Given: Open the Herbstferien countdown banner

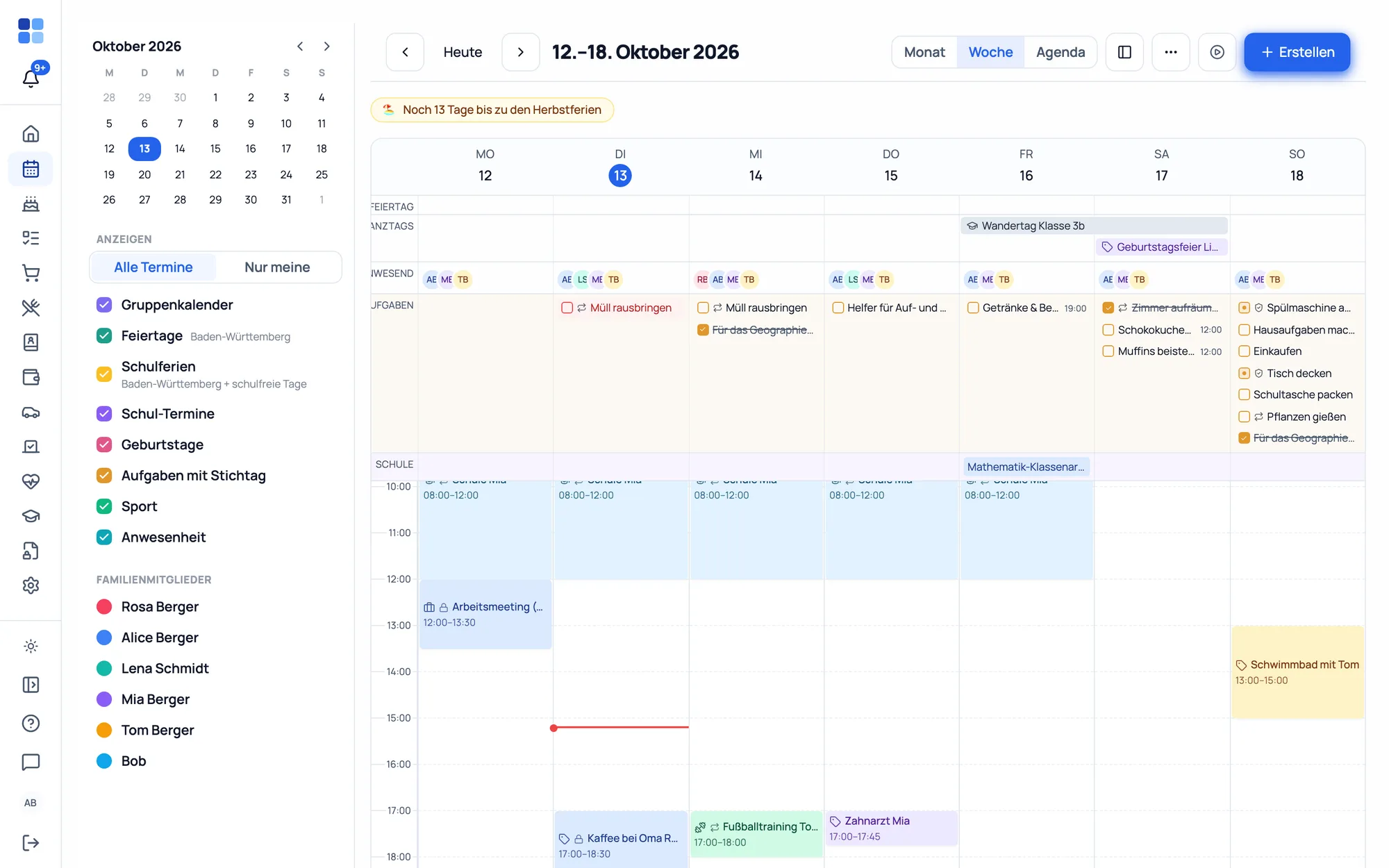Looking at the screenshot, I should [x=492, y=110].
